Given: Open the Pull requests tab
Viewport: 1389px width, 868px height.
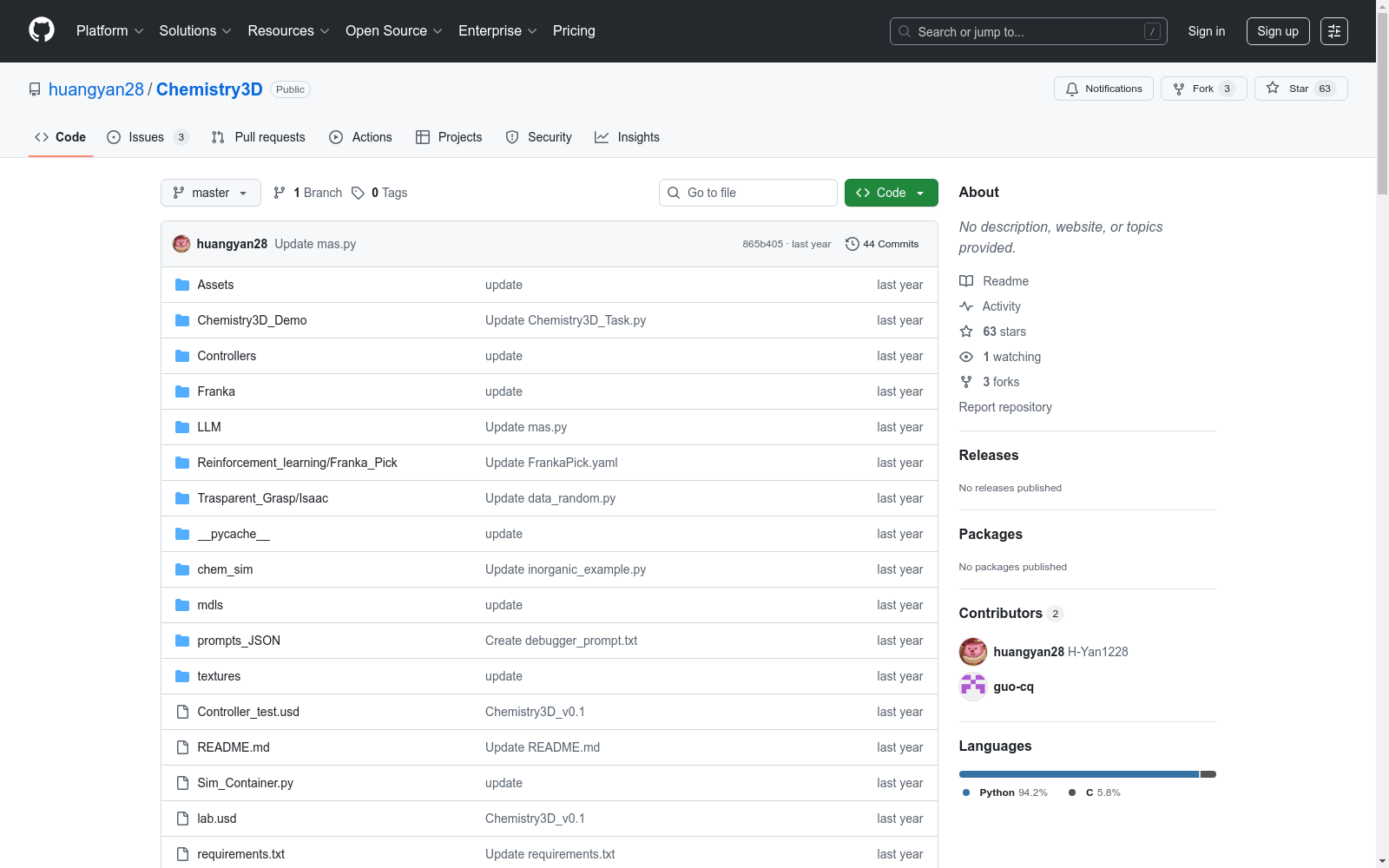Looking at the screenshot, I should pyautogui.click(x=259, y=137).
